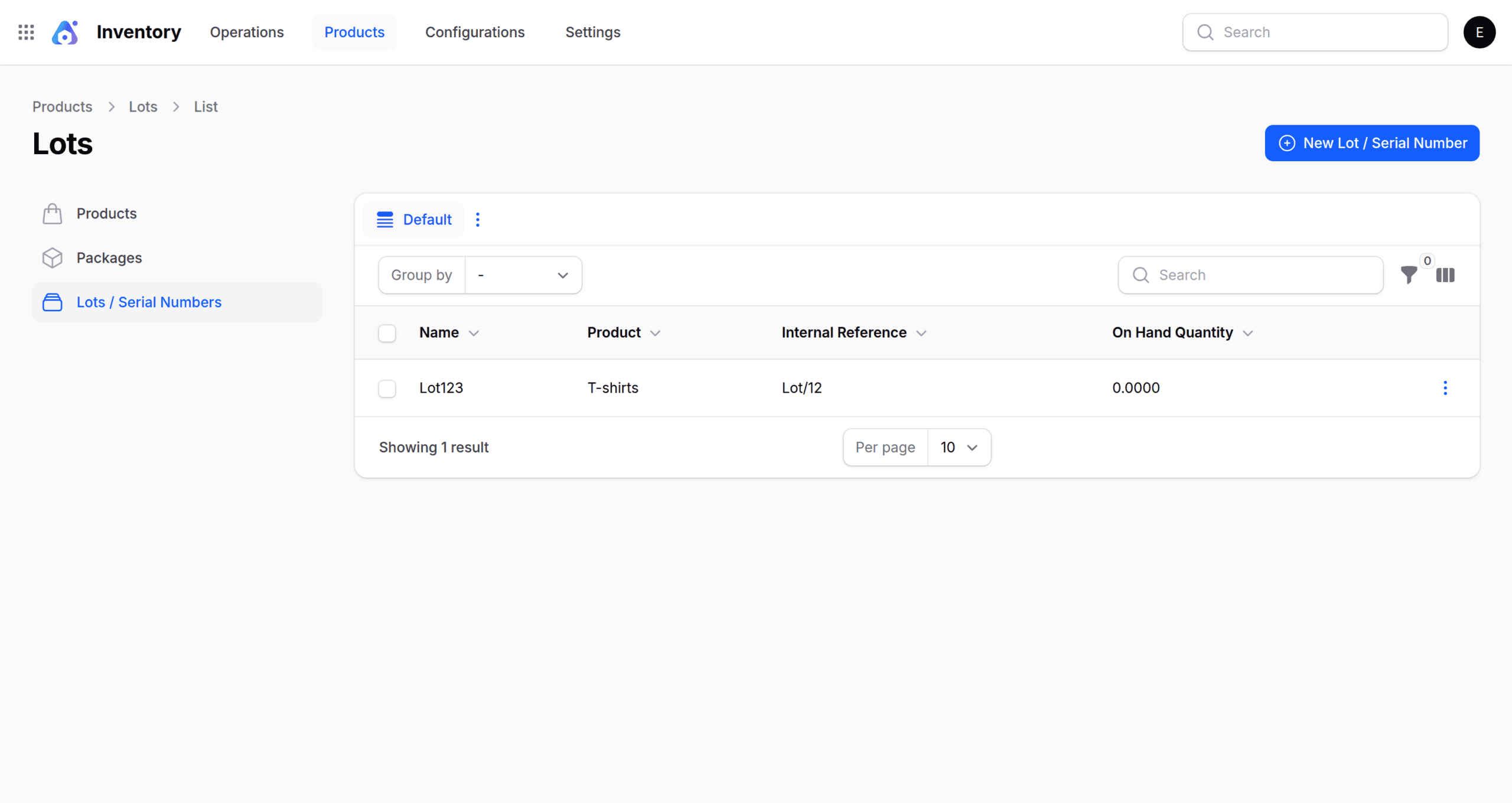Viewport: 1512px width, 803px height.
Task: Open the Configurations menu
Action: pos(475,32)
